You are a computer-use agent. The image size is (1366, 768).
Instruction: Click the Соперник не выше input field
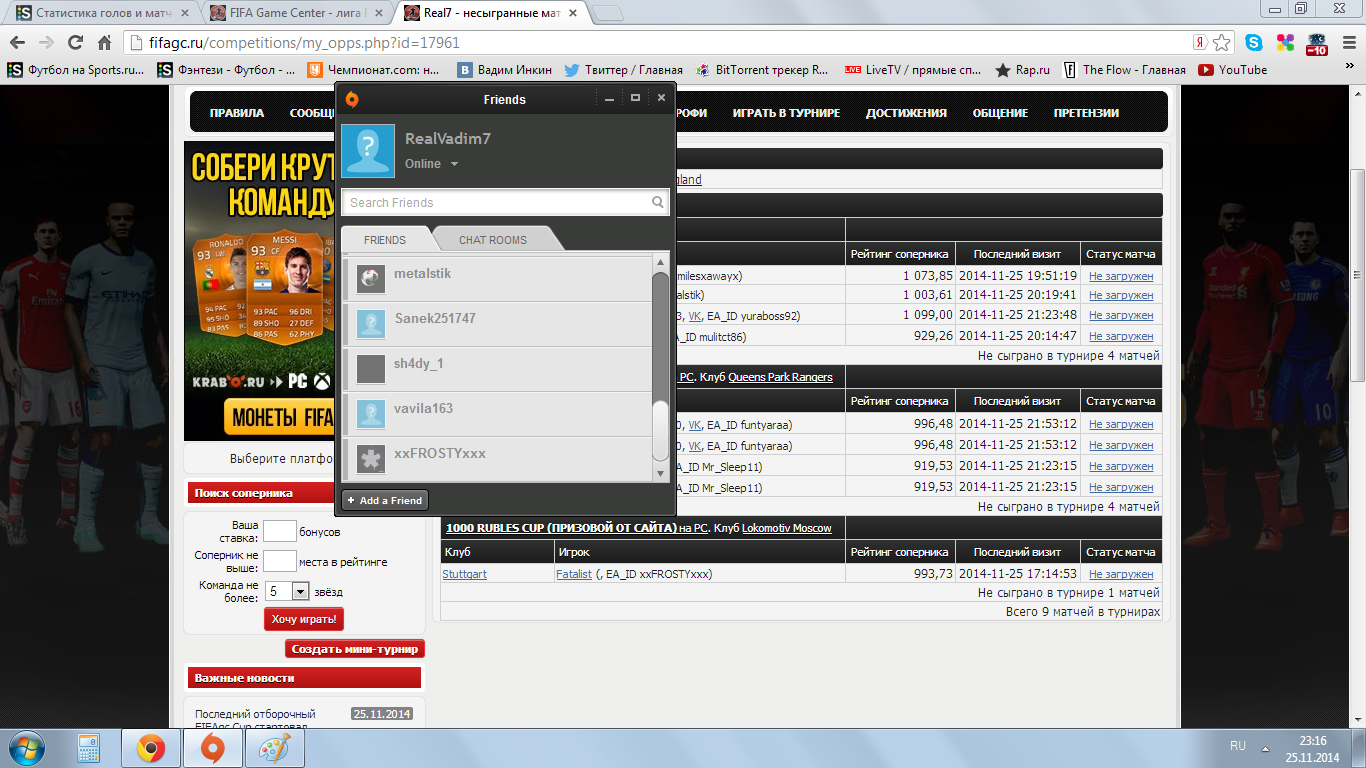tap(280, 561)
